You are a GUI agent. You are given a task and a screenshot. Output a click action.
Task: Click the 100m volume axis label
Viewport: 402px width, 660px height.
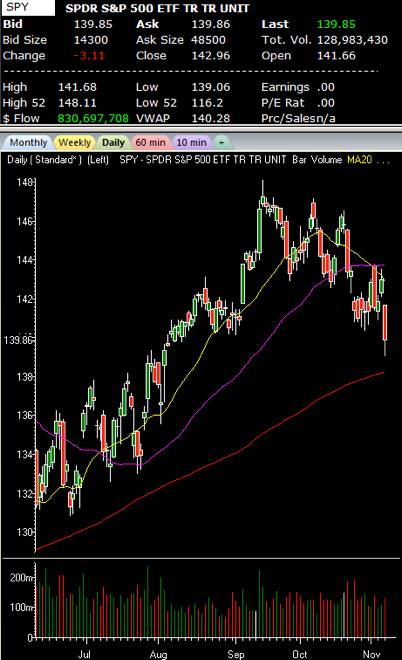point(21,607)
